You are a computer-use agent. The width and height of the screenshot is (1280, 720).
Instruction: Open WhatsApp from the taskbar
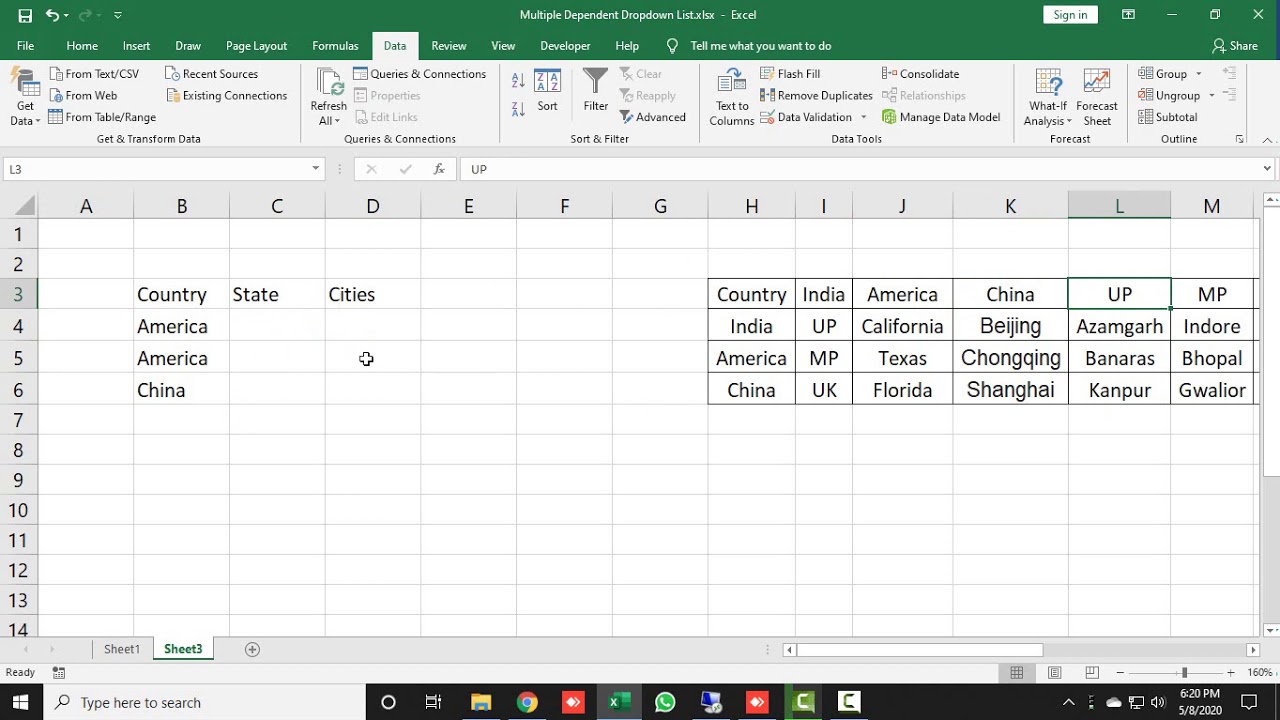(x=665, y=702)
